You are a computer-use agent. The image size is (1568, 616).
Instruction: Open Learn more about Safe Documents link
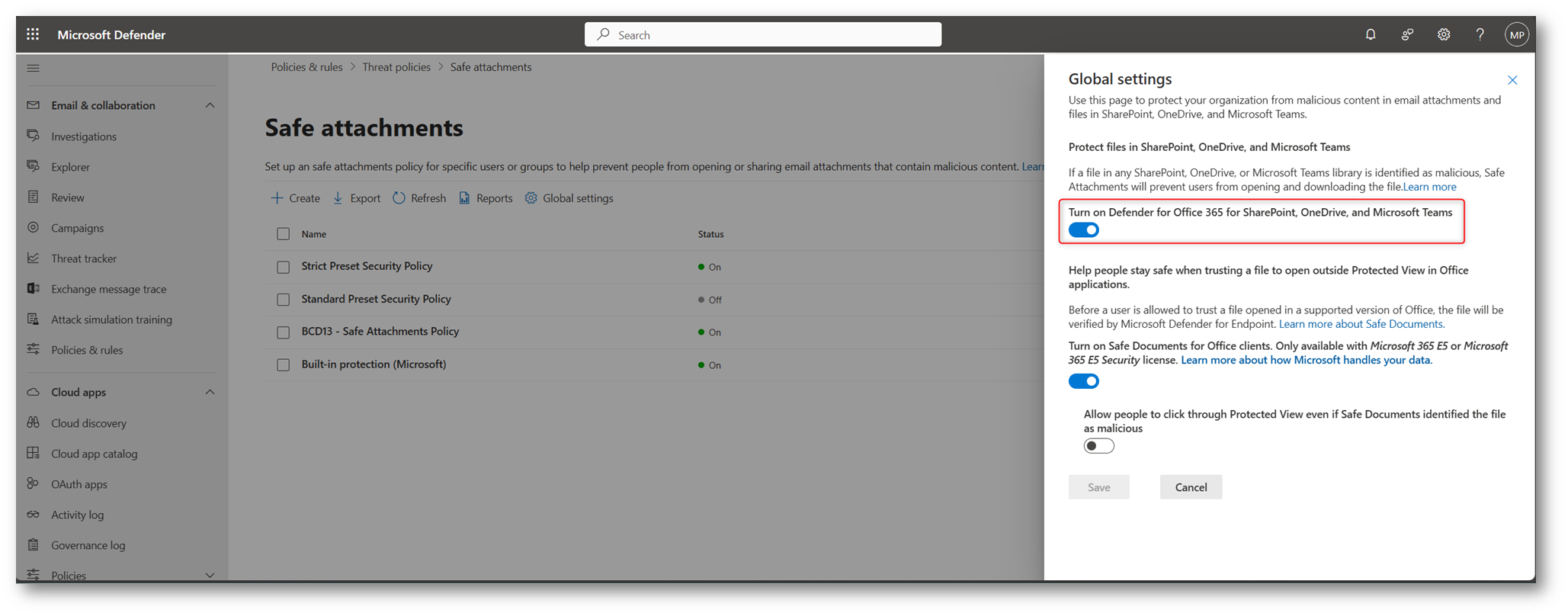[x=1361, y=324]
